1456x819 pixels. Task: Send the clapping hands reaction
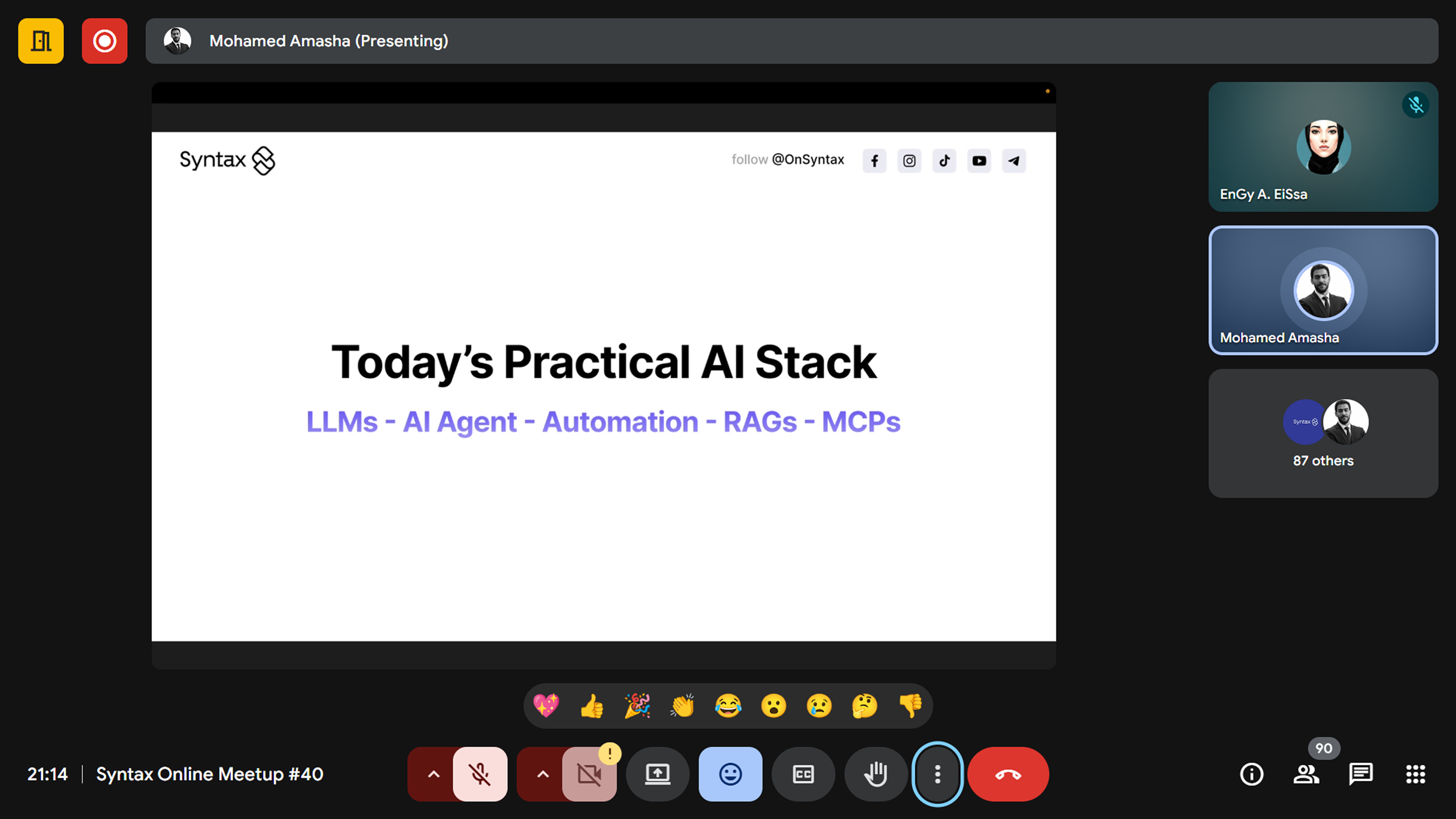coord(682,705)
